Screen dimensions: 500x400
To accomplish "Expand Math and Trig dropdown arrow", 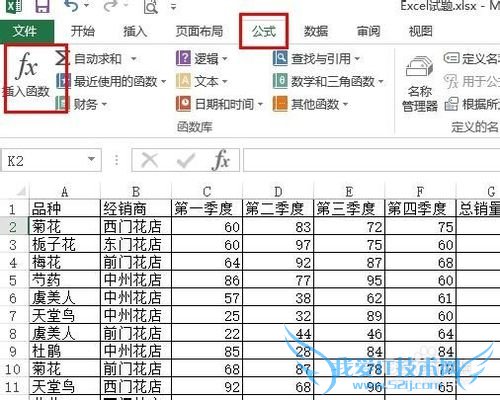I will point(381,81).
